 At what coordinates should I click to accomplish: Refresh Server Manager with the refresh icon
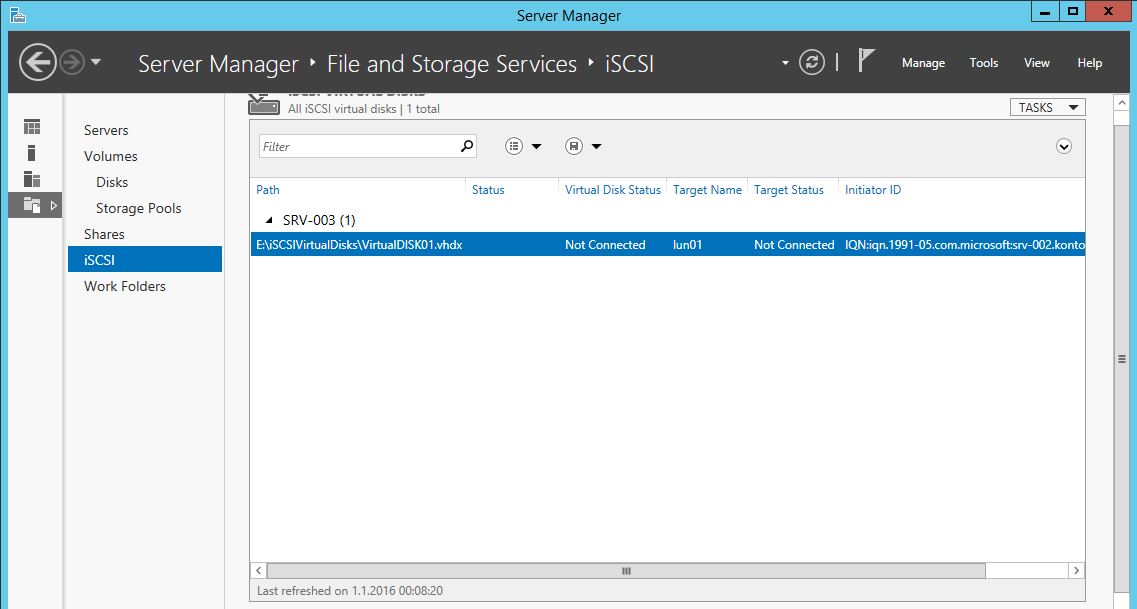point(812,62)
